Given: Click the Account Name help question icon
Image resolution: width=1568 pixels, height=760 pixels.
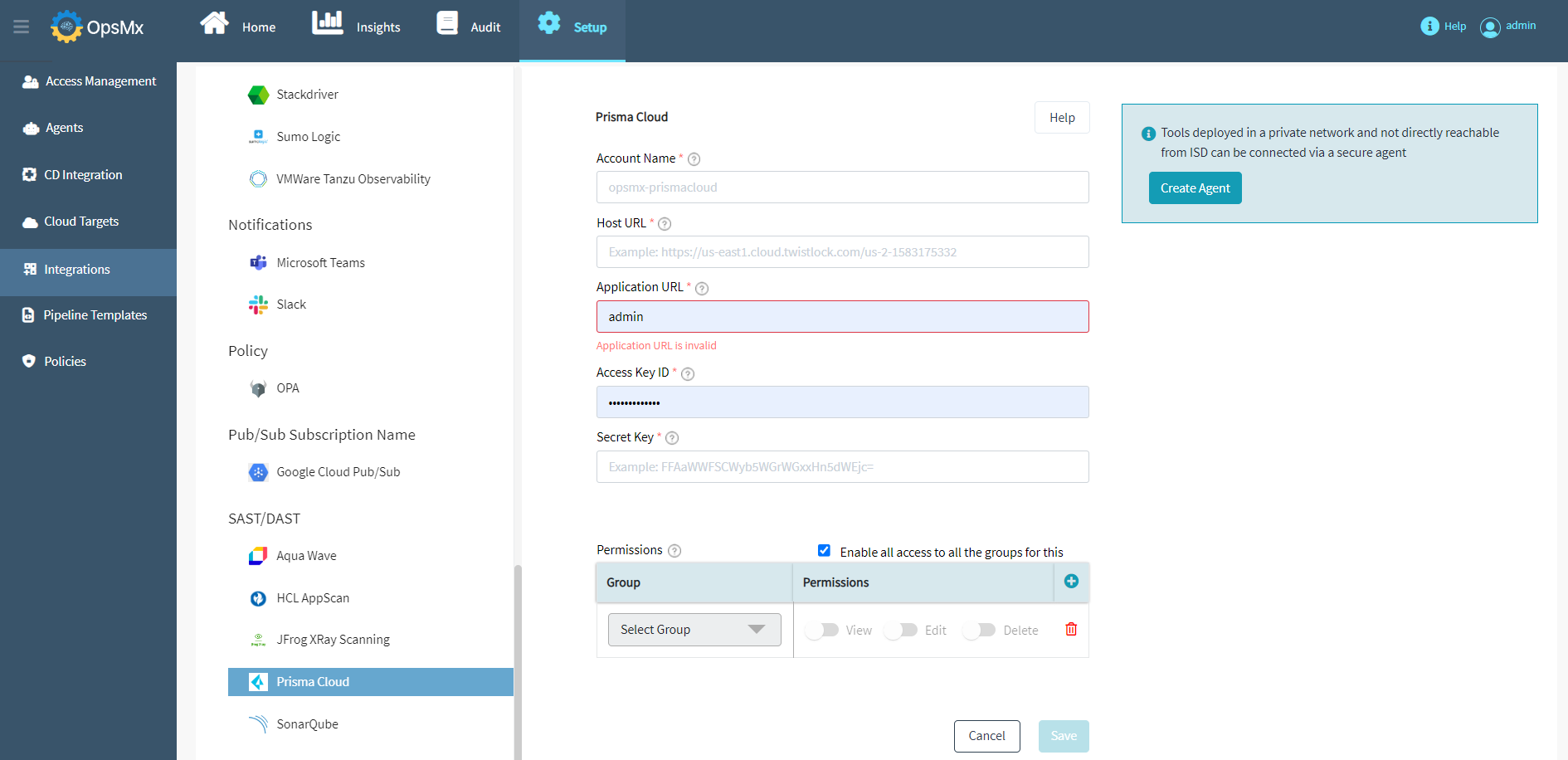Looking at the screenshot, I should [694, 159].
